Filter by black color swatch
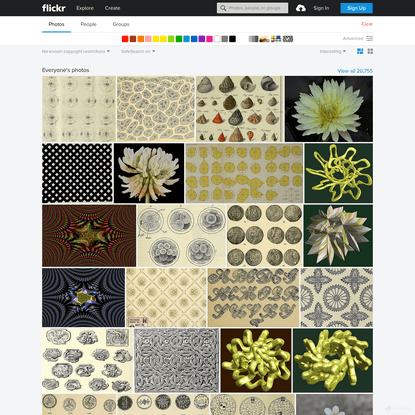 233,39
